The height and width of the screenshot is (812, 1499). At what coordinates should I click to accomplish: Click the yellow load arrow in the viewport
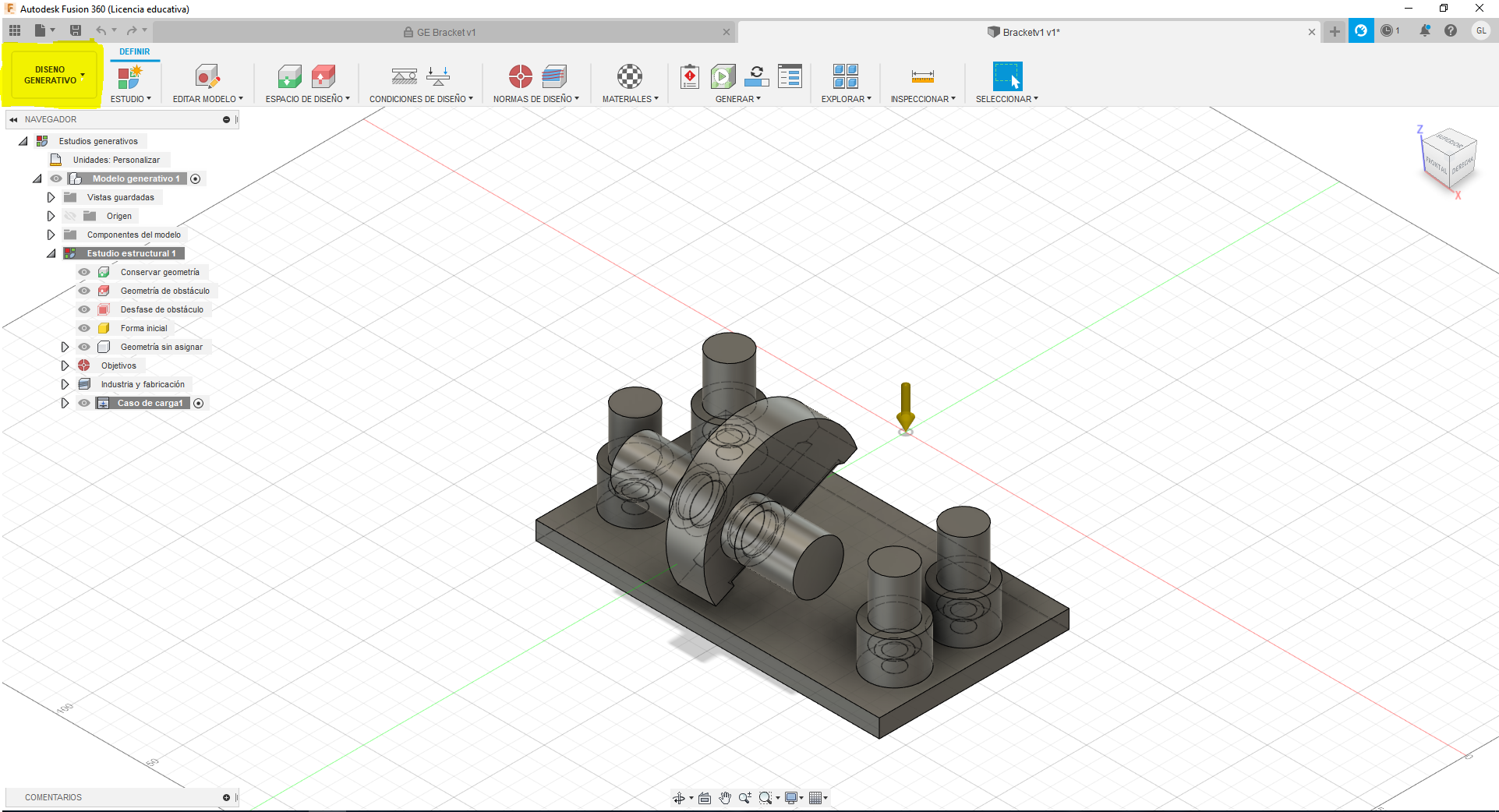[905, 407]
